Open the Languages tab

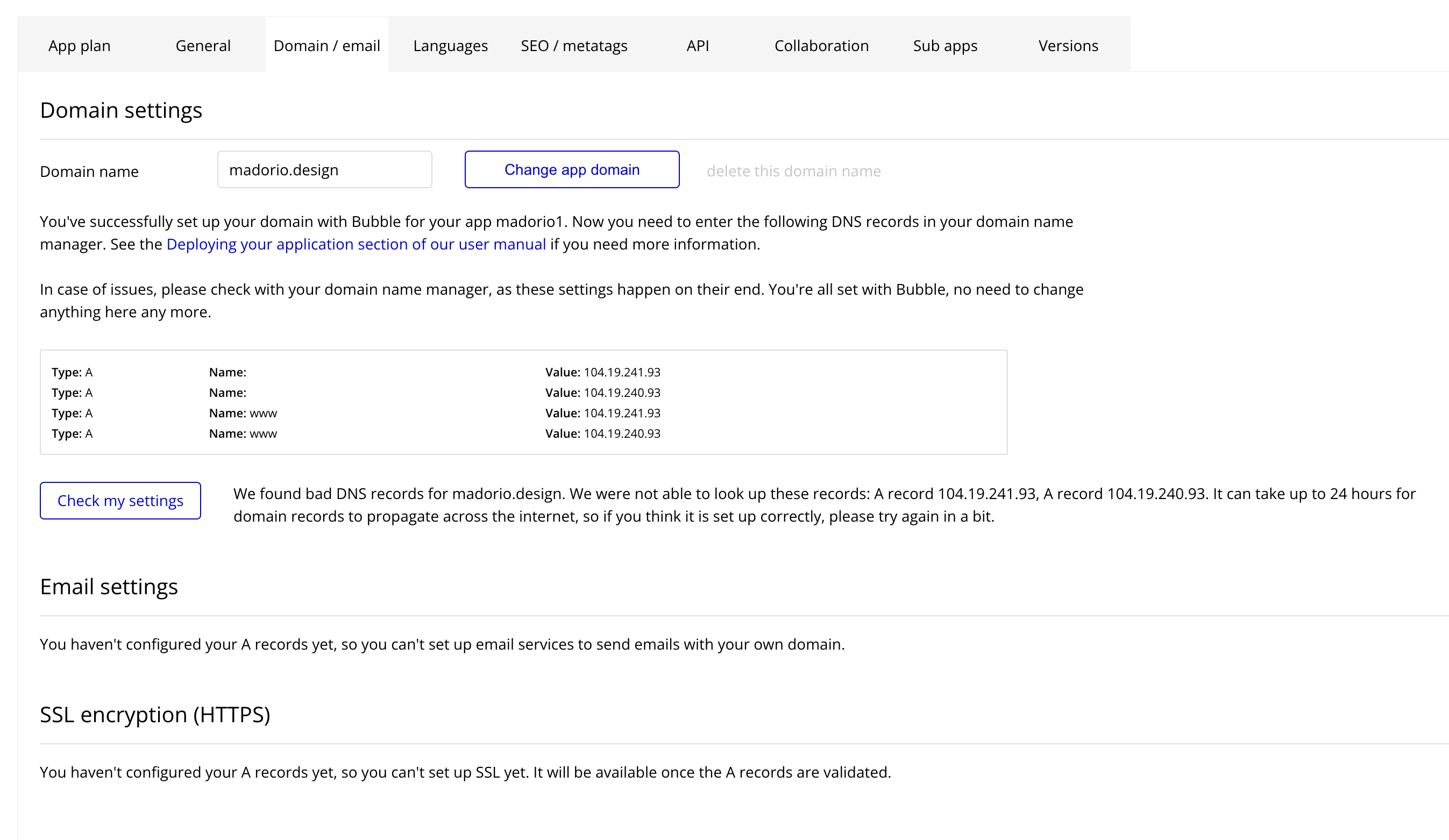(x=450, y=45)
